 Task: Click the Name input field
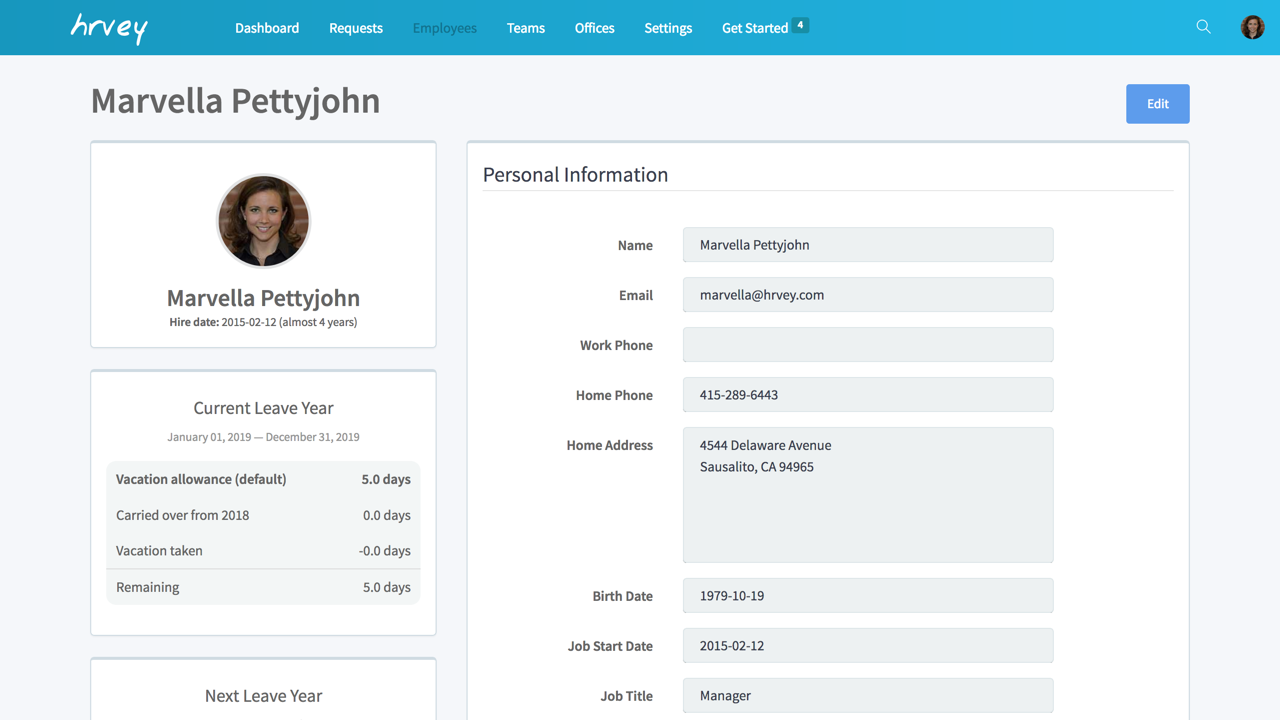point(867,244)
